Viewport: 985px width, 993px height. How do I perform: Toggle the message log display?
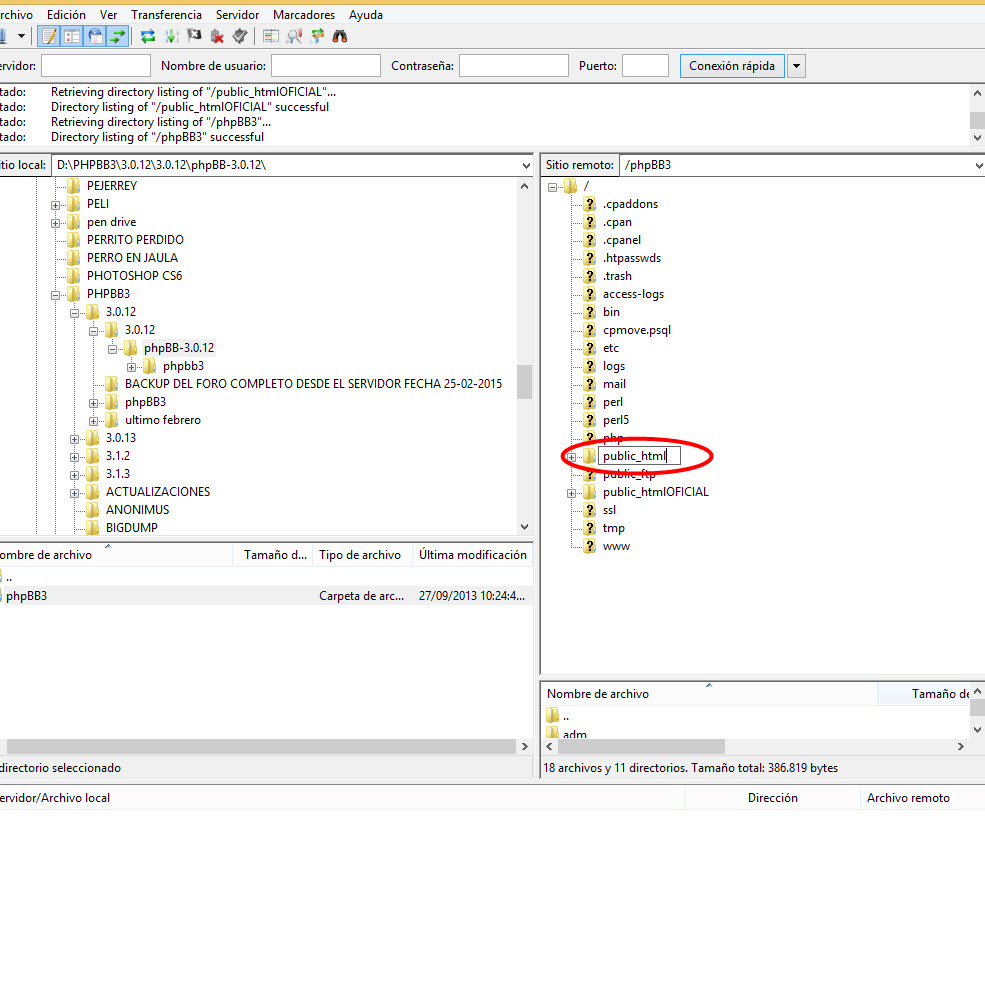(49, 36)
